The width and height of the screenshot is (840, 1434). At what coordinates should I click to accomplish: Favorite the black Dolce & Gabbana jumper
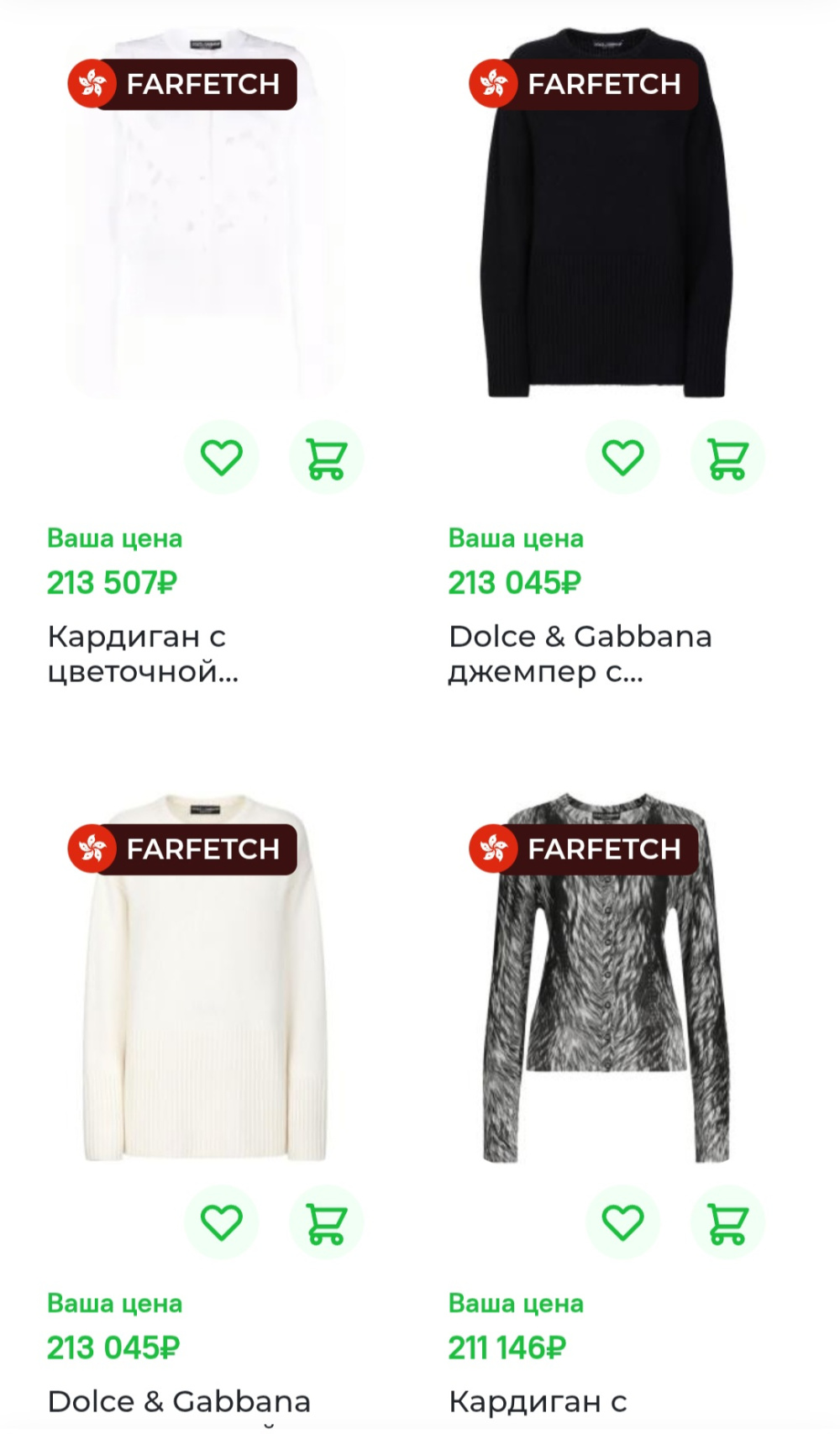point(622,456)
